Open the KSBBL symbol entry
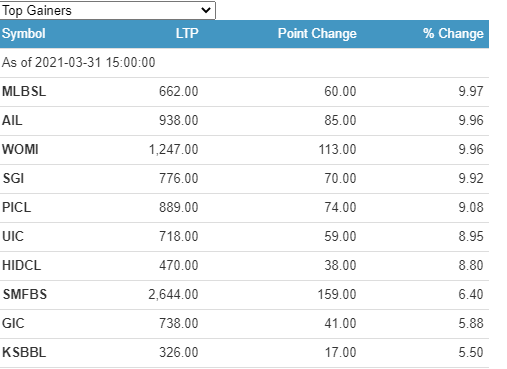The width and height of the screenshot is (507, 369). pyautogui.click(x=24, y=352)
